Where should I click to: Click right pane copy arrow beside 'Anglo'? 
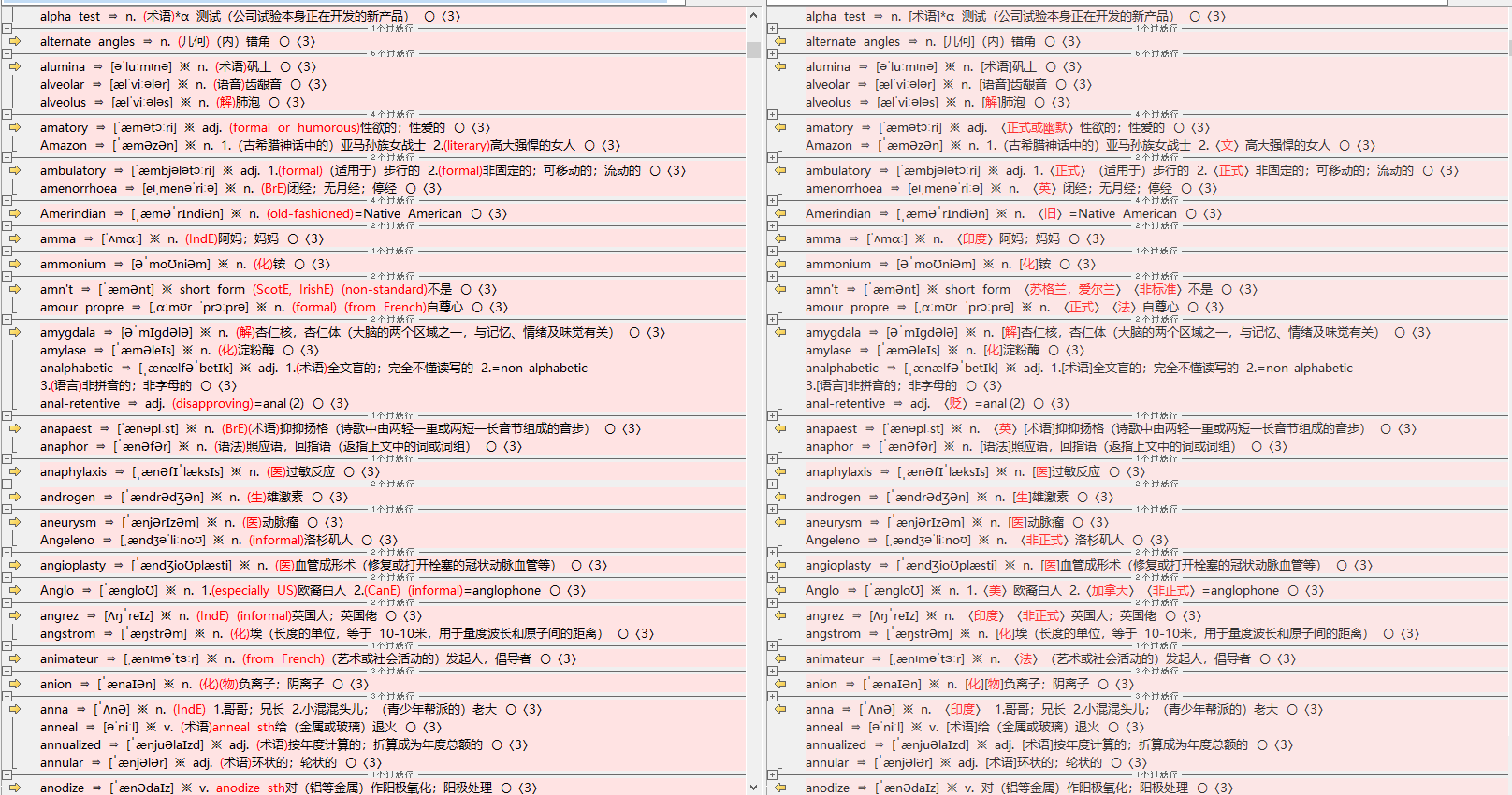(780, 590)
